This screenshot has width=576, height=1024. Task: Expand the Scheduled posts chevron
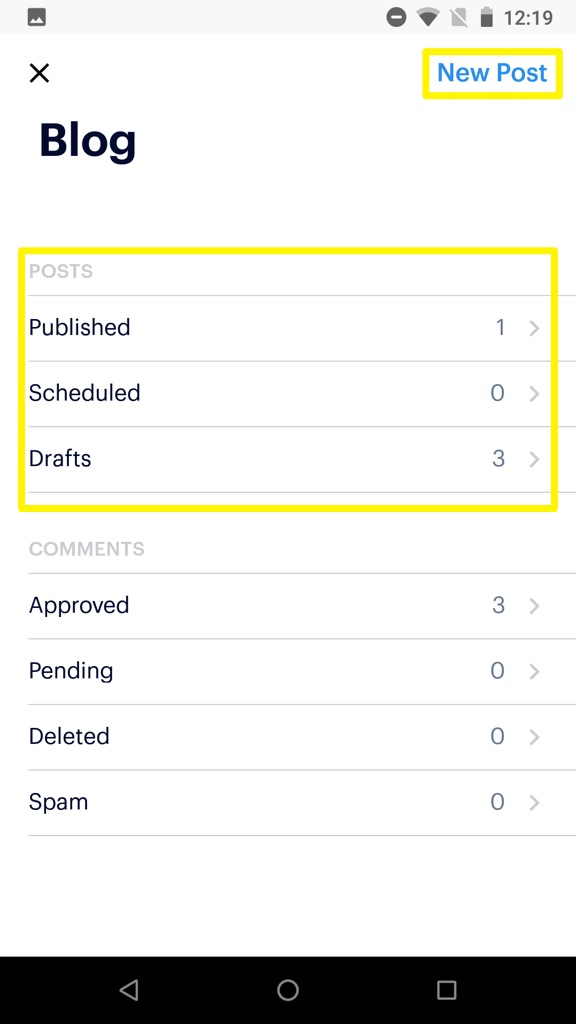pos(533,393)
